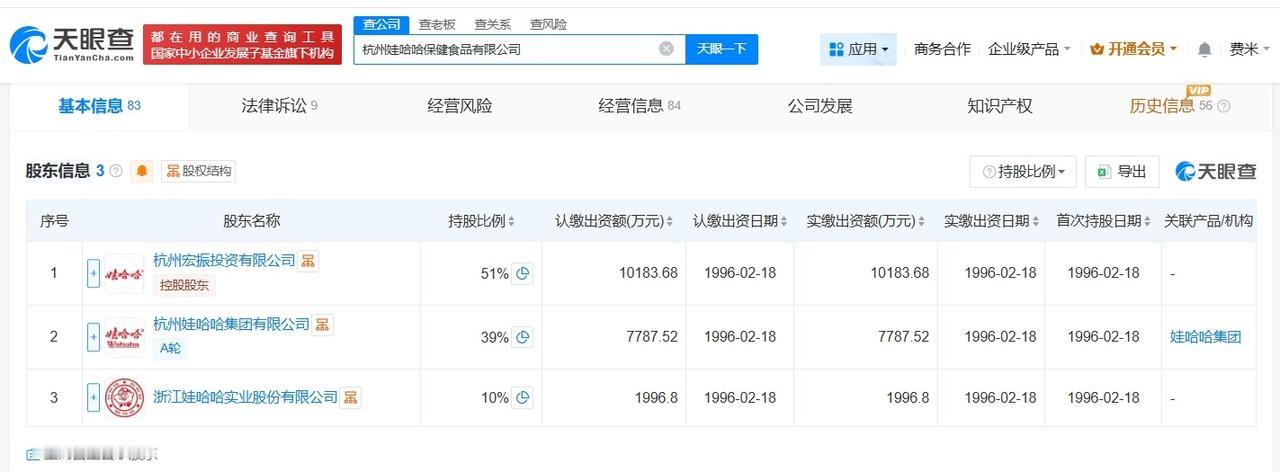Click help icon next to 历史信息 56

1223,106
